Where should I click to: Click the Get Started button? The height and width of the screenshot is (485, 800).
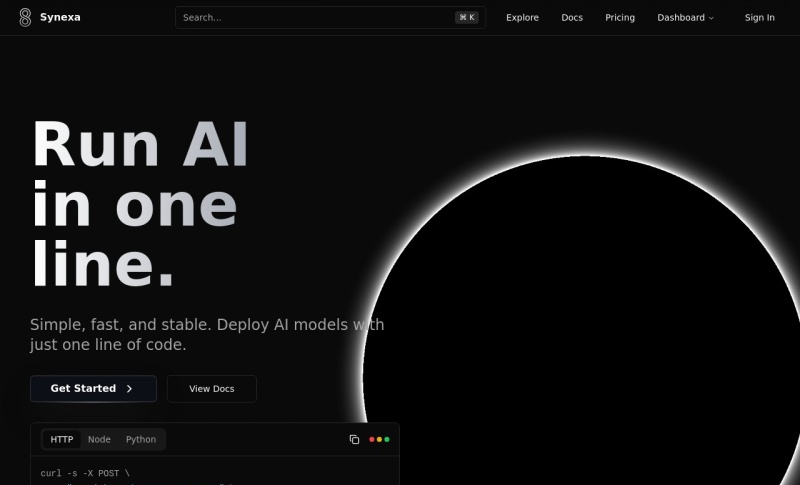pyautogui.click(x=93, y=389)
